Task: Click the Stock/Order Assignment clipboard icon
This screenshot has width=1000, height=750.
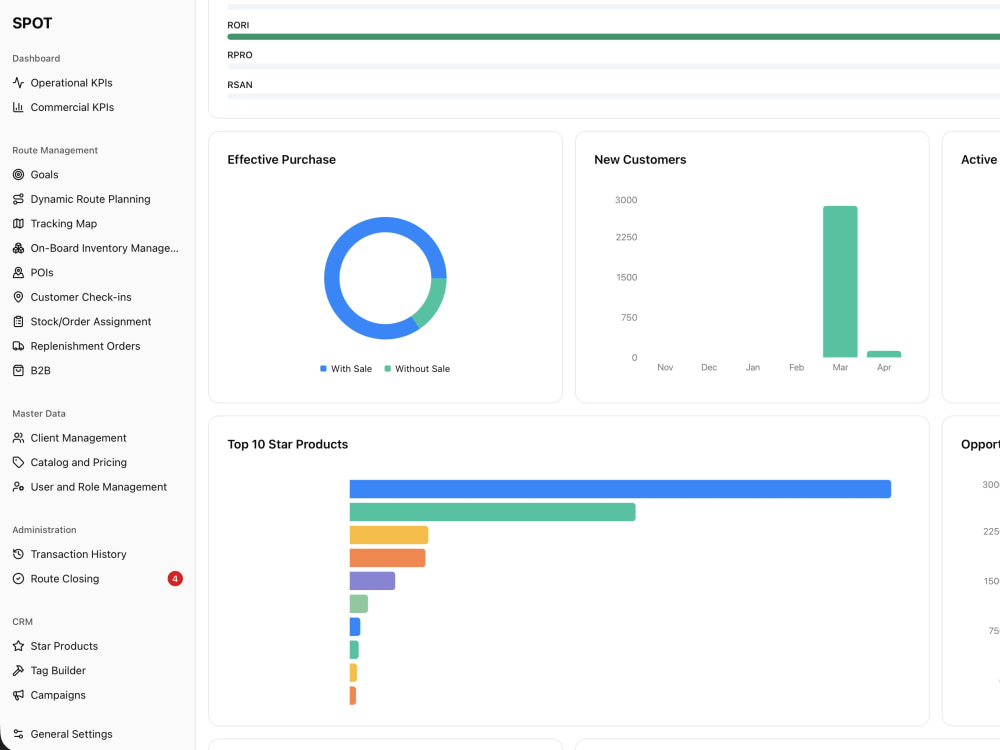Action: [x=18, y=321]
